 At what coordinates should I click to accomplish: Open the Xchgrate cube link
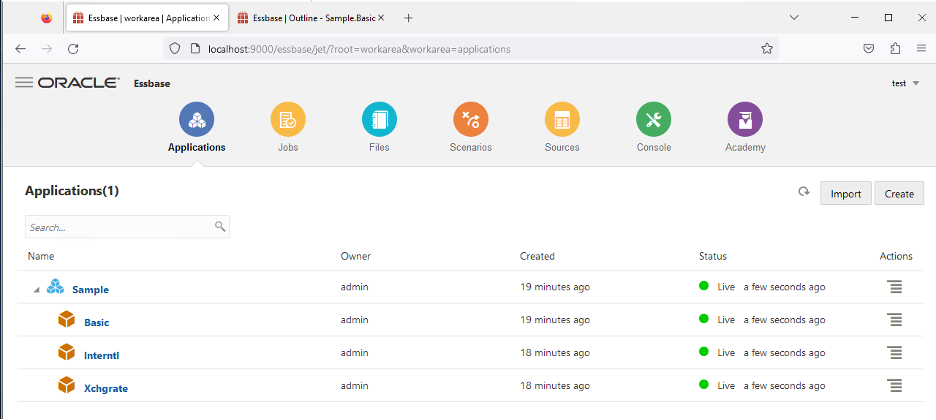point(106,388)
